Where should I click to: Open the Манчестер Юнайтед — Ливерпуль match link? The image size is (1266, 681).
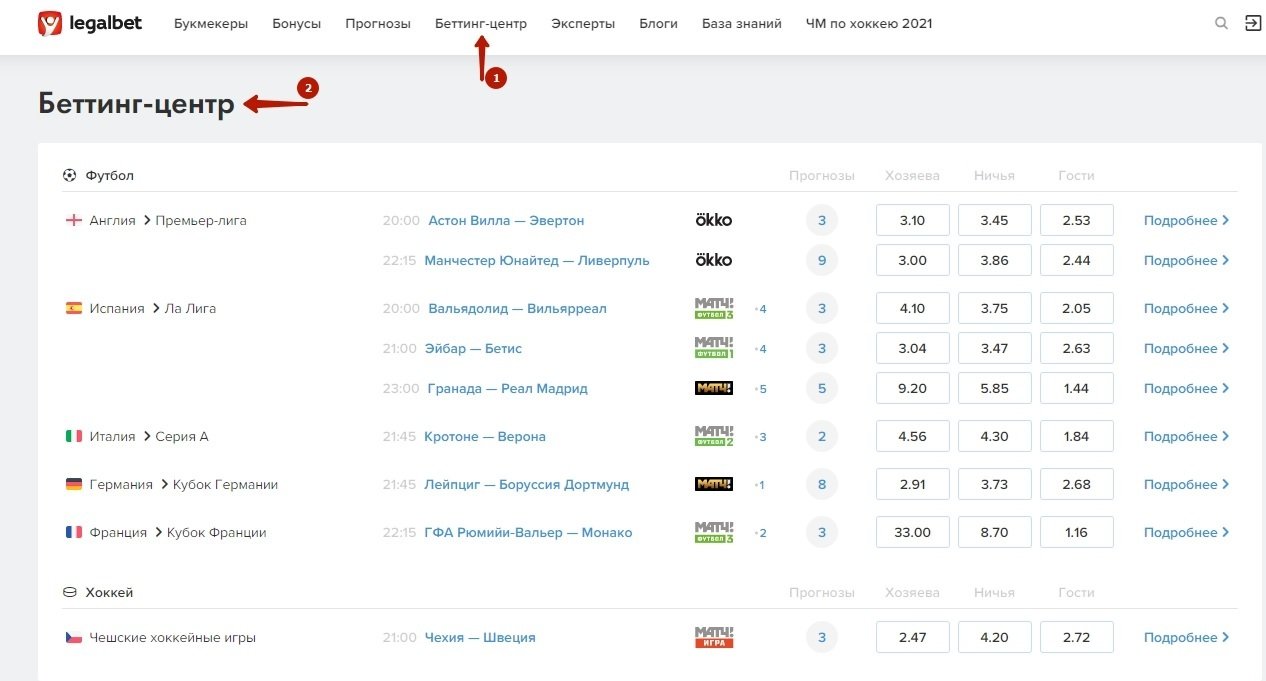click(537, 260)
